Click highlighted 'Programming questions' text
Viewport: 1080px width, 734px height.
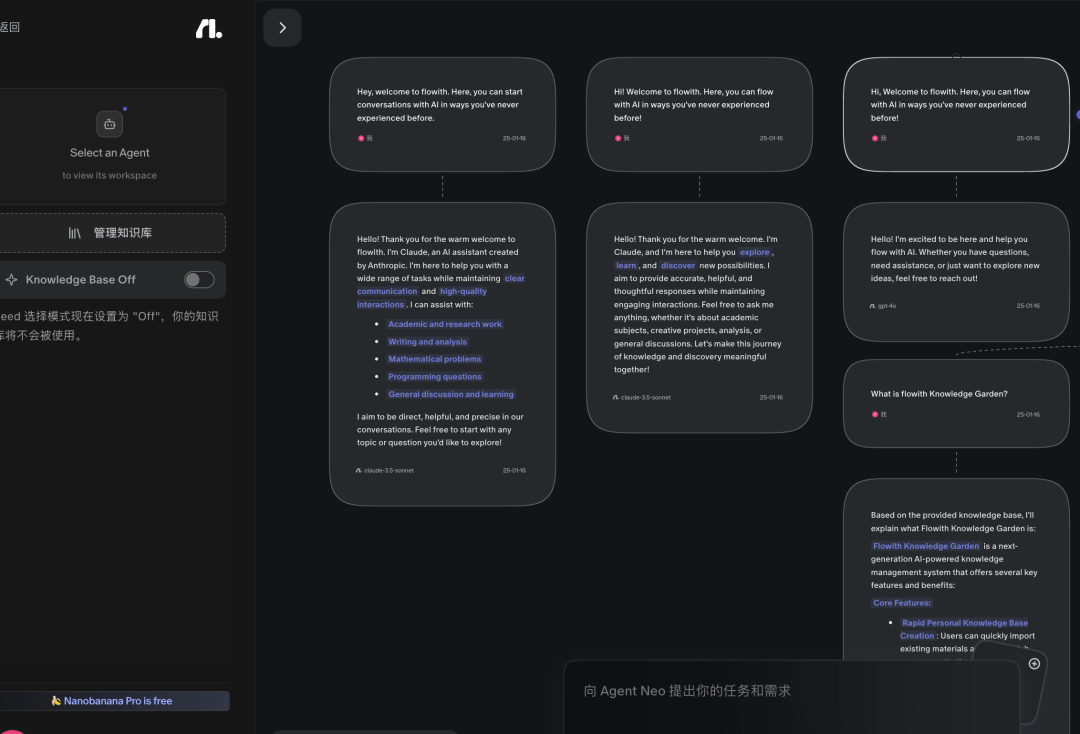435,377
